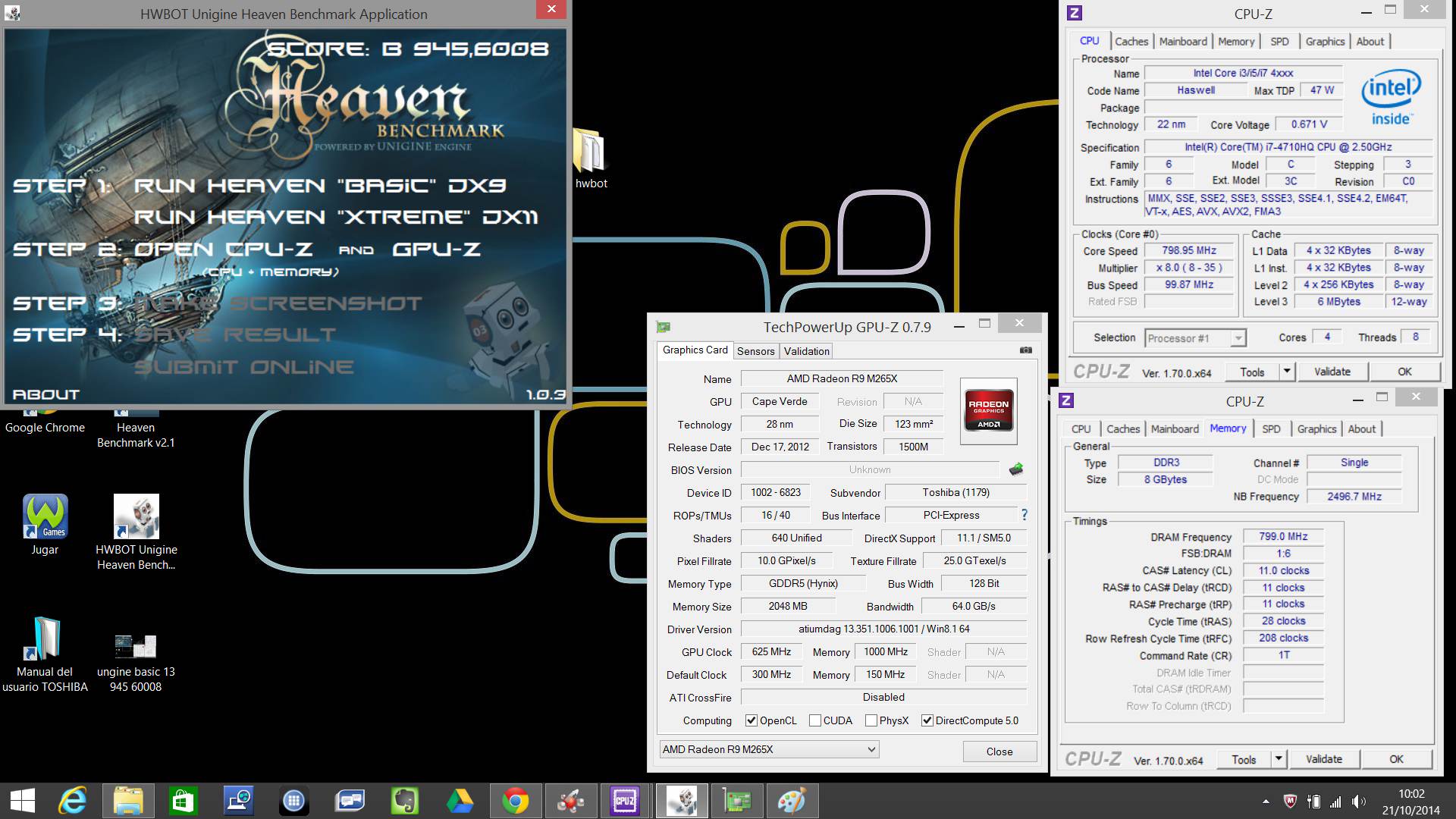This screenshot has height=819, width=1456.
Task: Click Tools button in upper CPU-Z window
Action: (x=1252, y=372)
